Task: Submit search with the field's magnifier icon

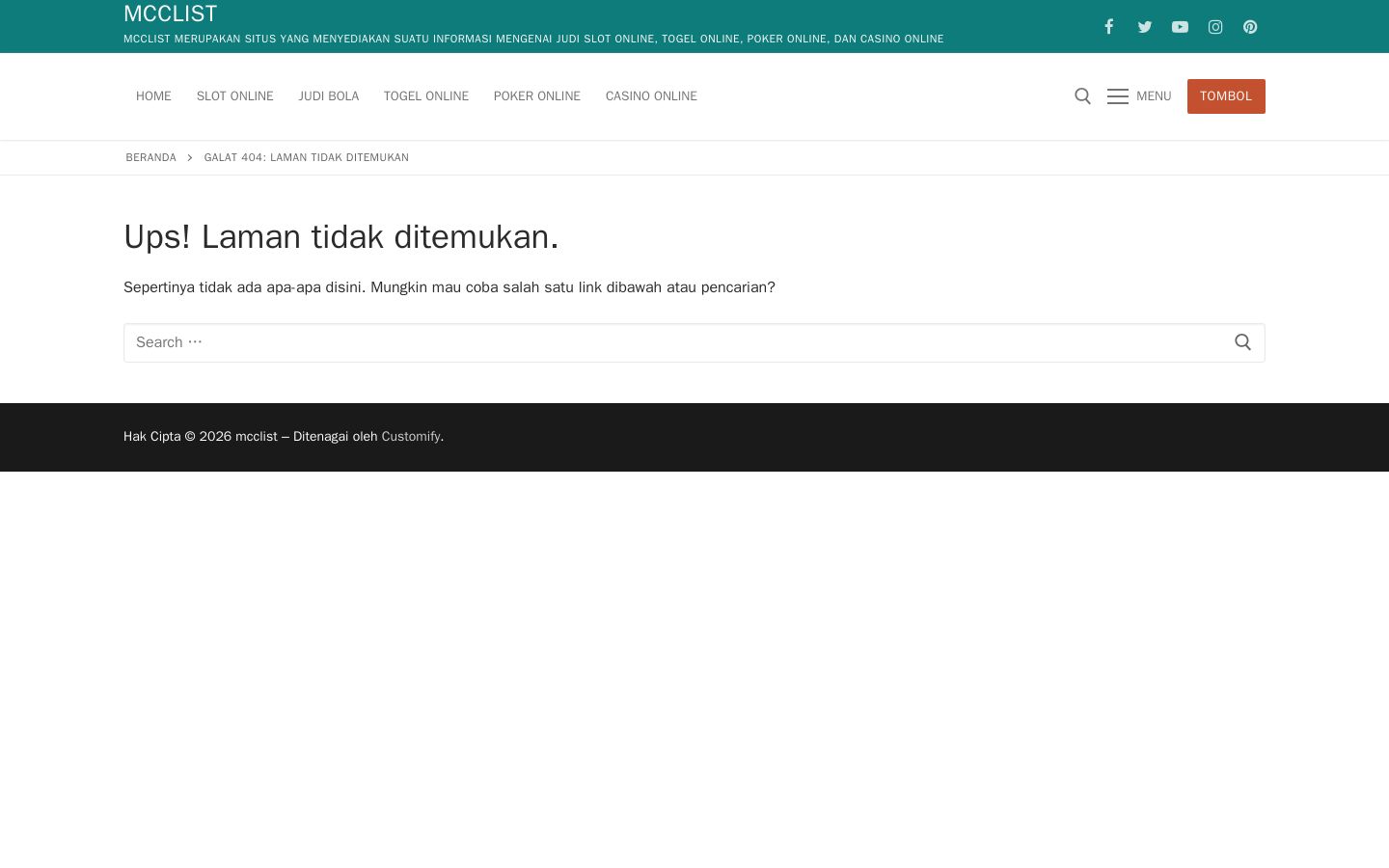Action: coord(1242,342)
